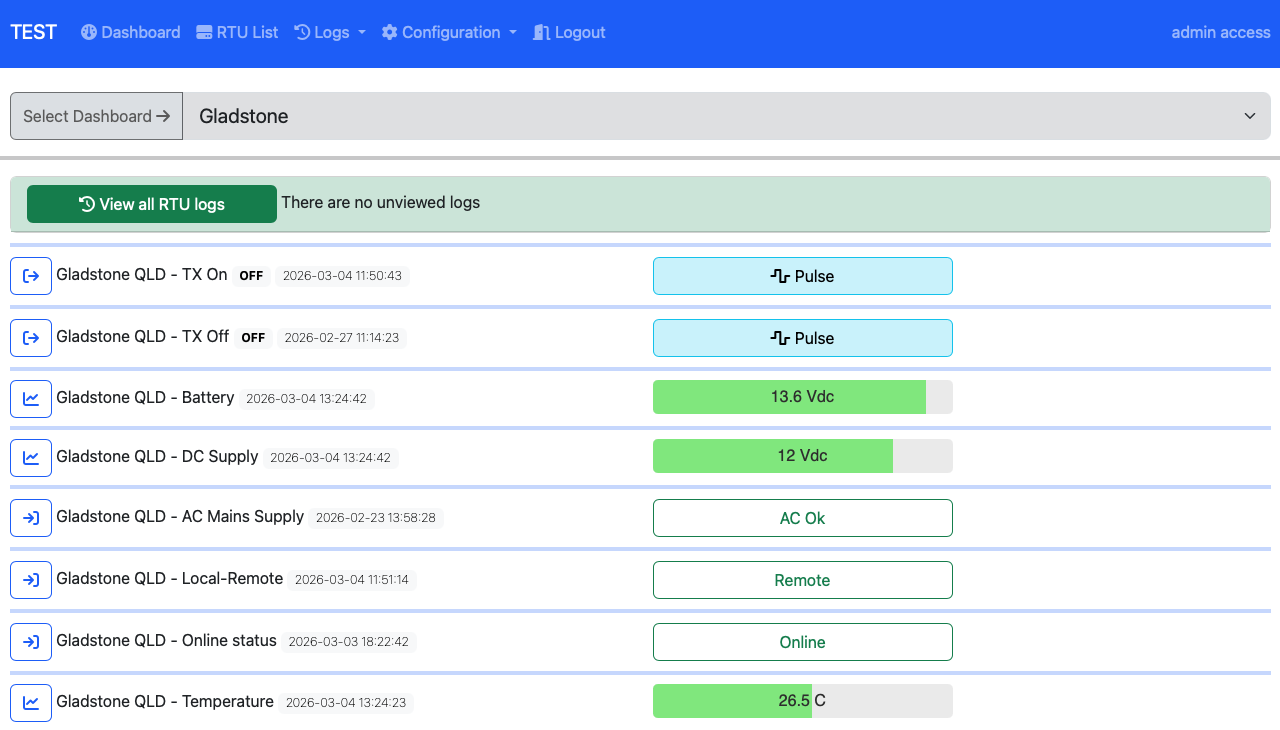
Task: Click the TX On output icon
Action: 31,276
